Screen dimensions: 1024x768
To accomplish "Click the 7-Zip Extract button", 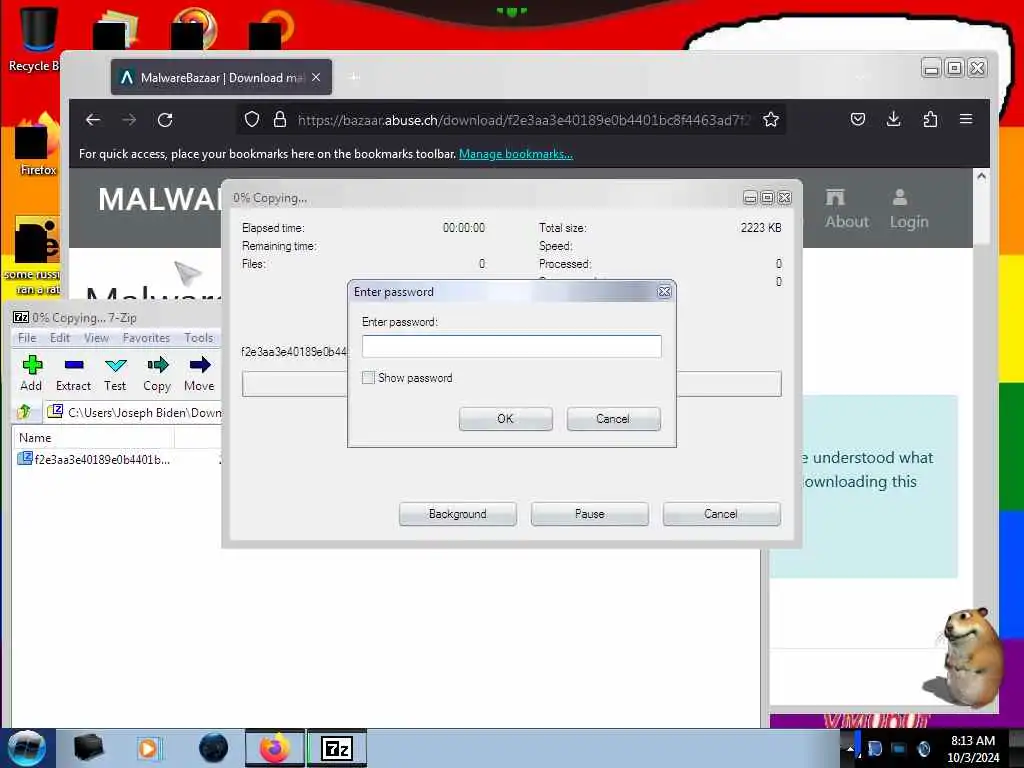I will click(73, 374).
